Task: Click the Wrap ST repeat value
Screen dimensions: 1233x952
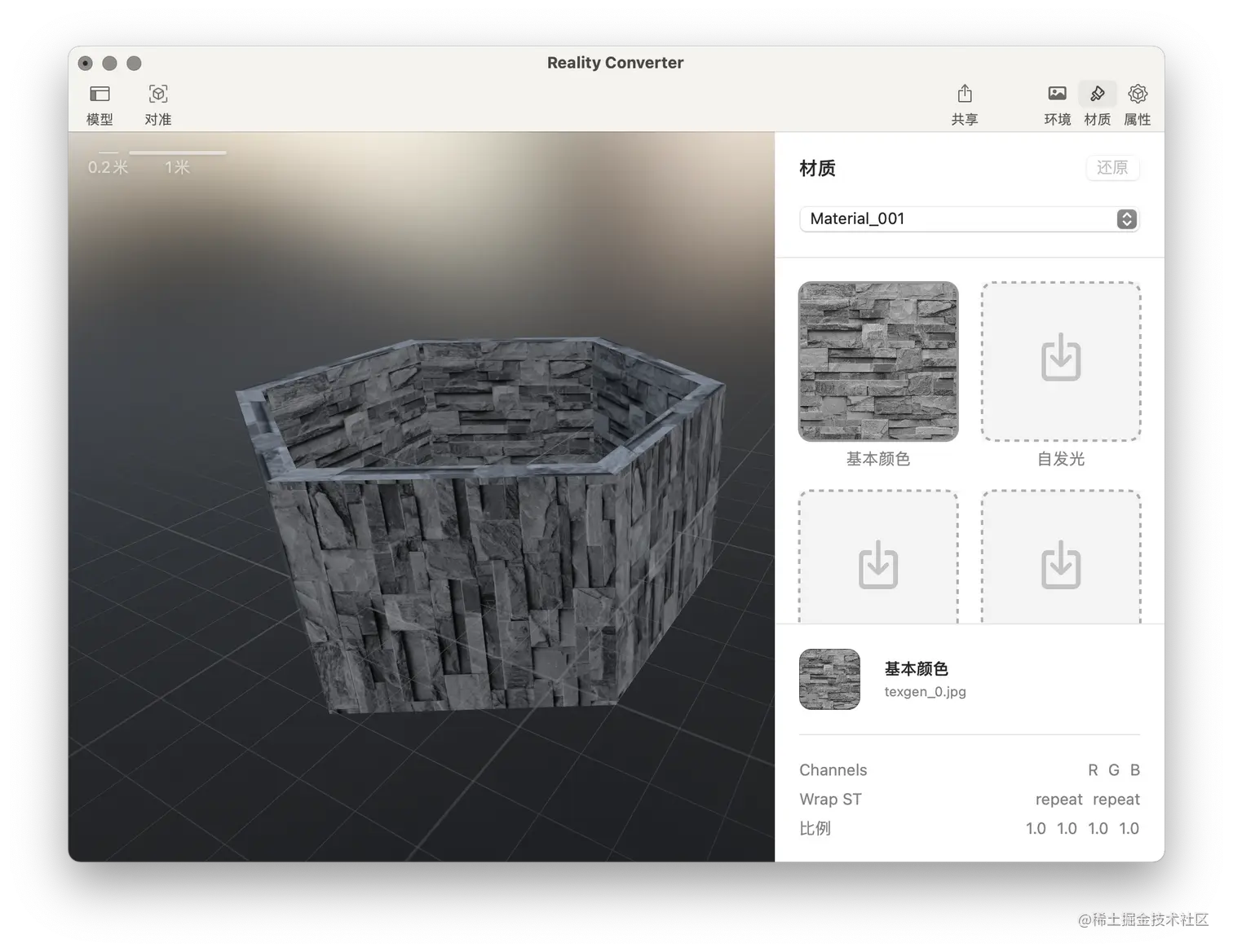Action: tap(1087, 799)
